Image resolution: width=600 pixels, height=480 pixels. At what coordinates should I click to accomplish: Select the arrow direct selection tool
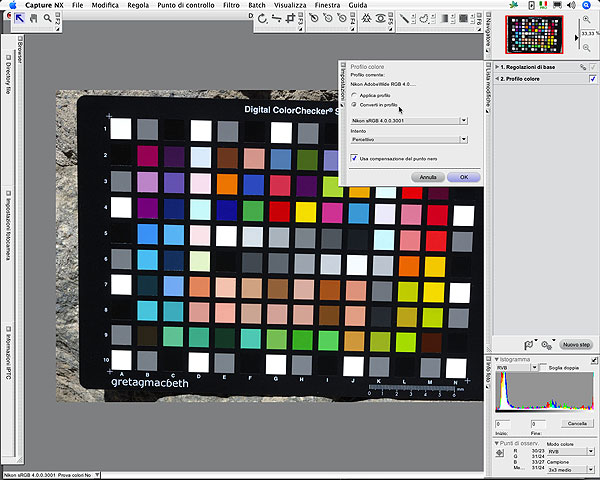(19, 18)
